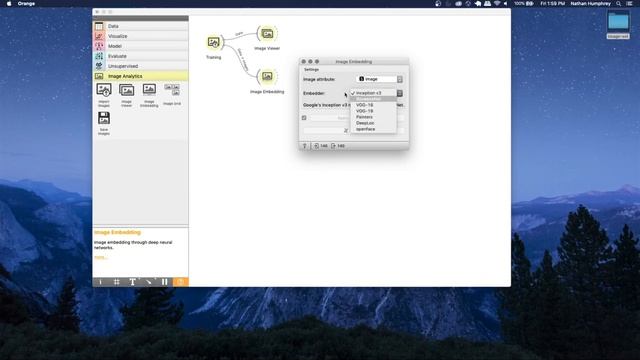This screenshot has height=360, width=640.
Task: Click the Image Viewer node on canvas
Action: [267, 34]
